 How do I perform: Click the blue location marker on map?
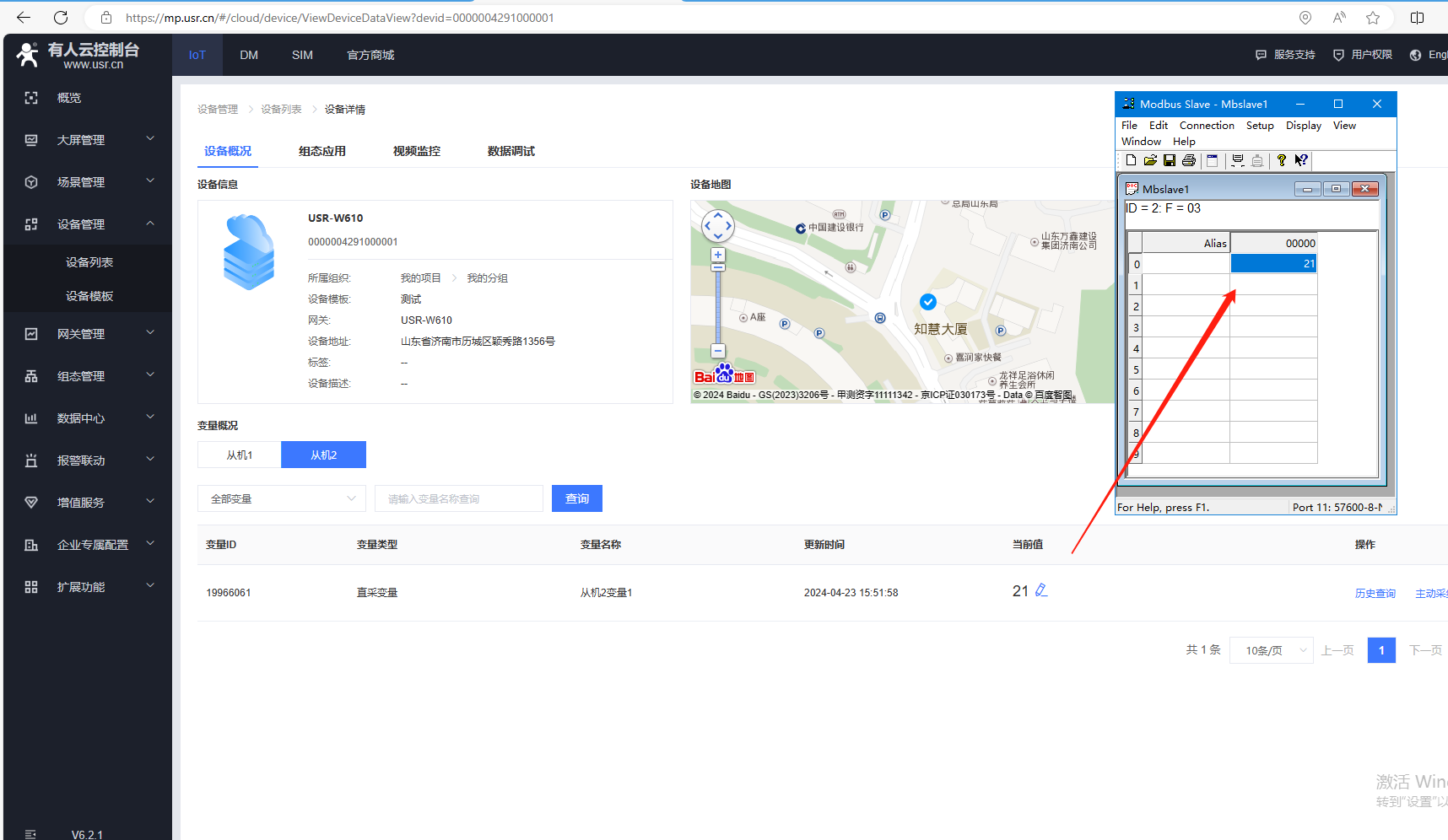pyautogui.click(x=927, y=302)
